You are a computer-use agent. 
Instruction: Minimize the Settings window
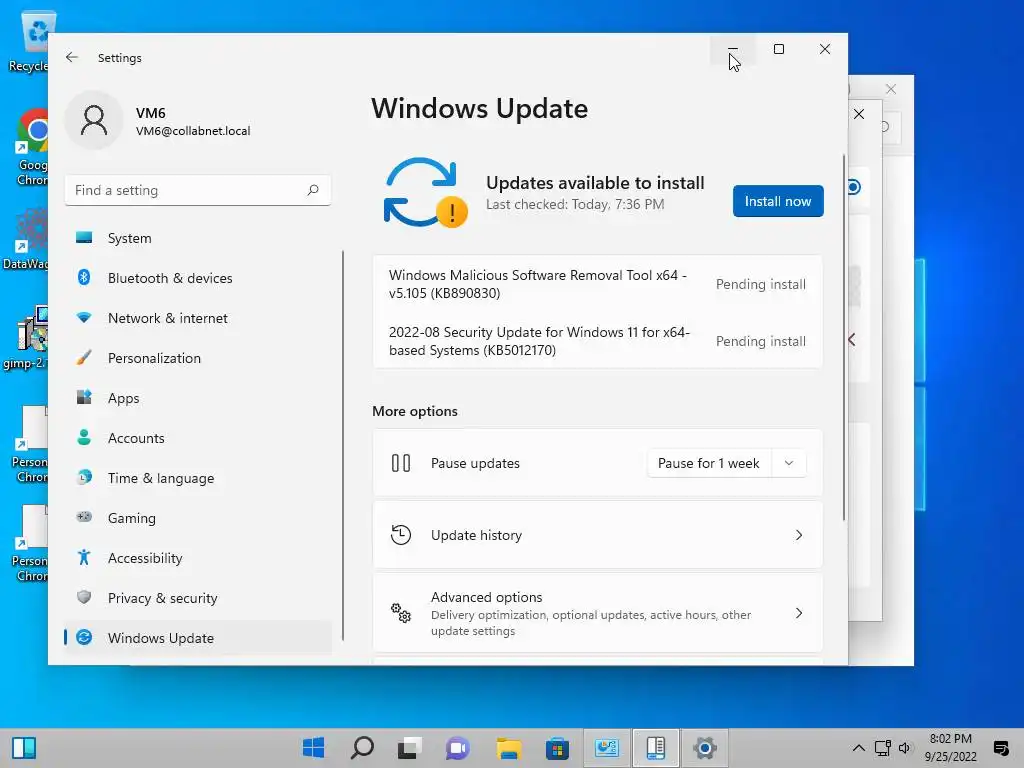[733, 49]
